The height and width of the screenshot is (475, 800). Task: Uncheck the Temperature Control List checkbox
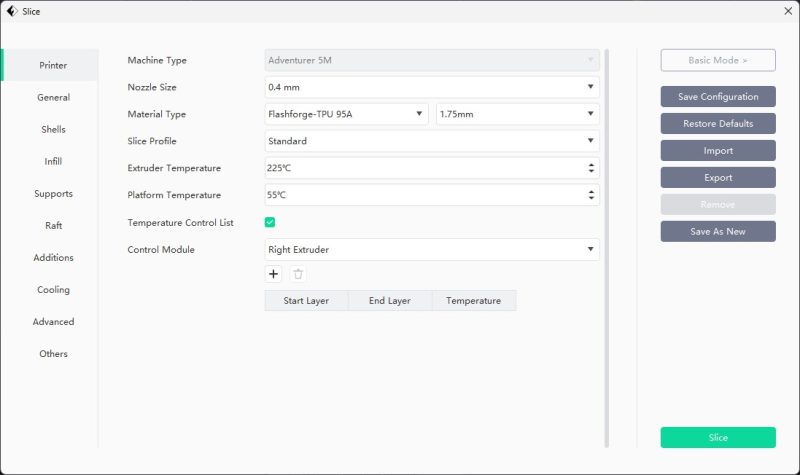[270, 222]
